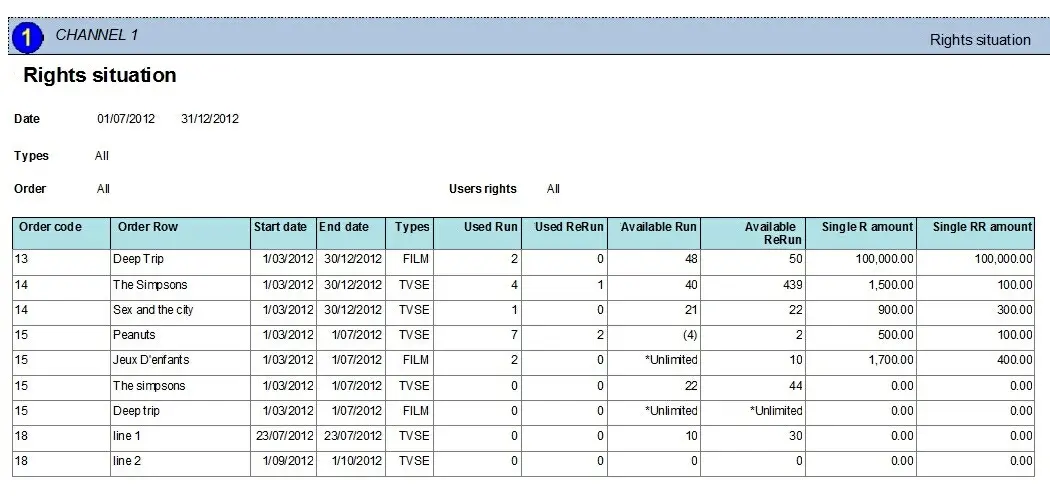Viewport: 1050px width, 500px height.
Task: Select the Order Row column header
Action: pyautogui.click(x=148, y=227)
